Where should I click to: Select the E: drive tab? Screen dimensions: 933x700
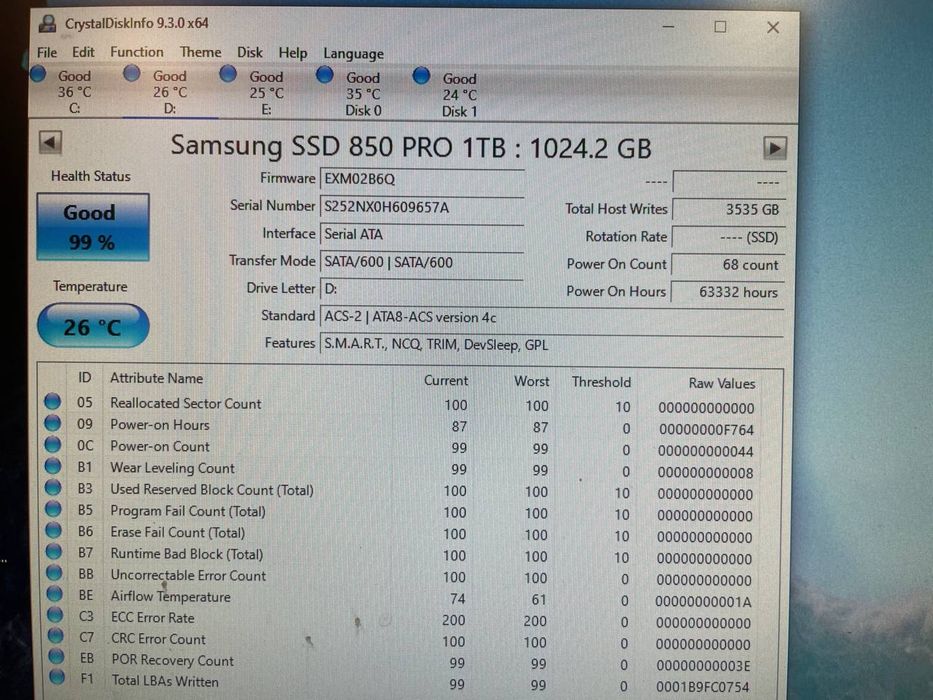click(x=267, y=93)
